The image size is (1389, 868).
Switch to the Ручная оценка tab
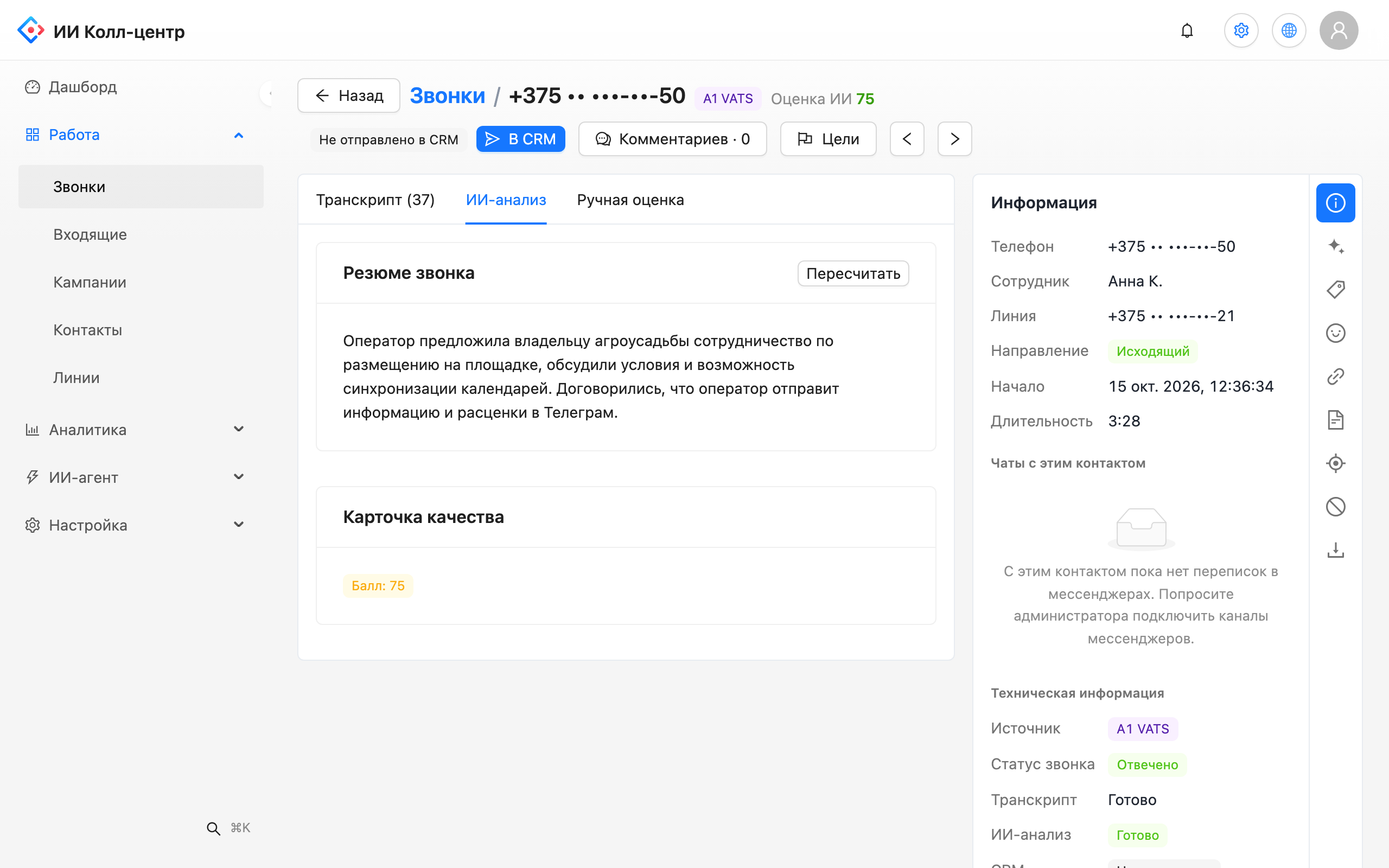click(x=630, y=200)
